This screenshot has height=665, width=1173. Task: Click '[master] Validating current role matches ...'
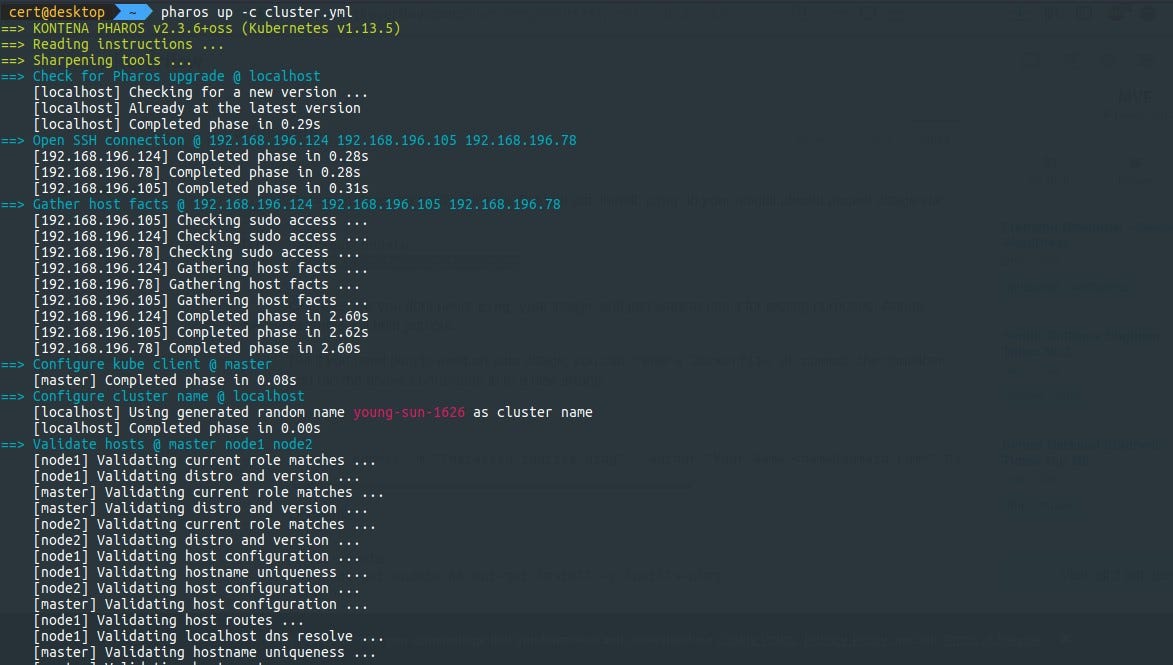point(209,493)
